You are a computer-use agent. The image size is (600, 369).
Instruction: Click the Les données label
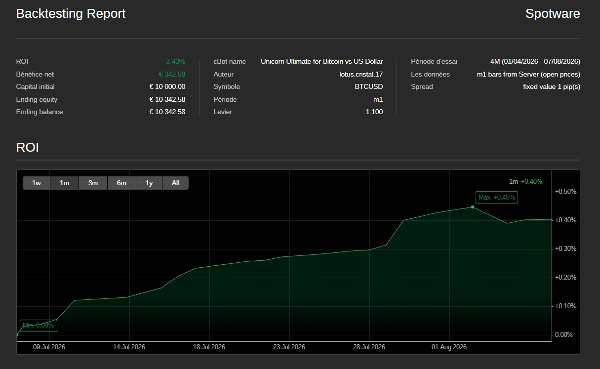pyautogui.click(x=430, y=74)
